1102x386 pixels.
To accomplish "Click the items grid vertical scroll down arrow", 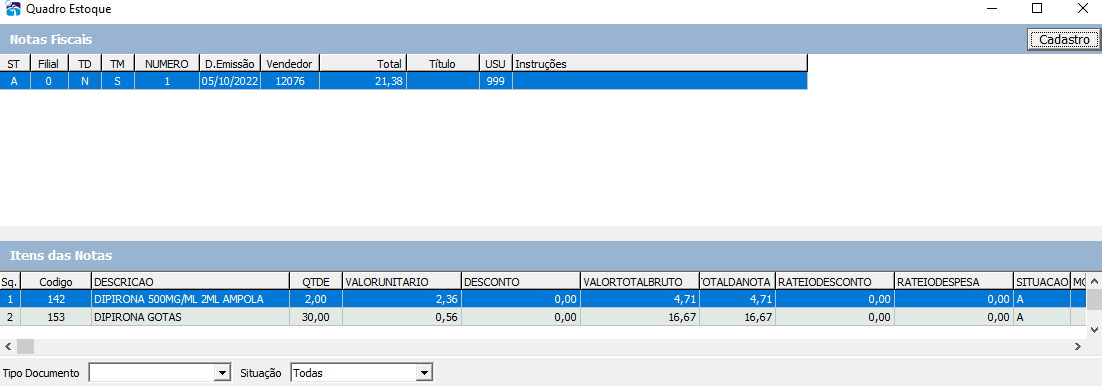I will (1094, 329).
